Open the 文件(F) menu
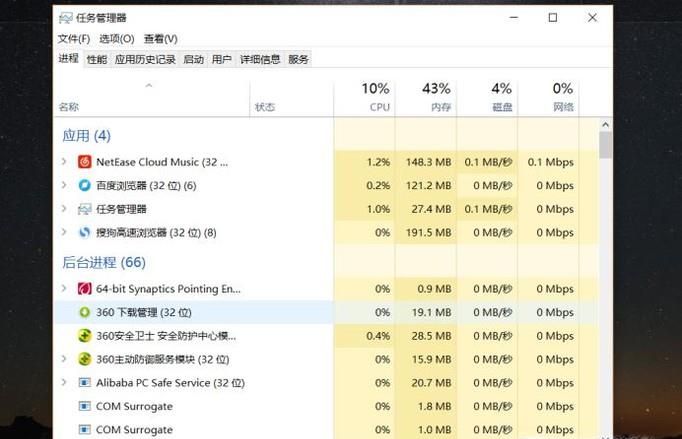This screenshot has height=439, width=682. tap(74, 39)
